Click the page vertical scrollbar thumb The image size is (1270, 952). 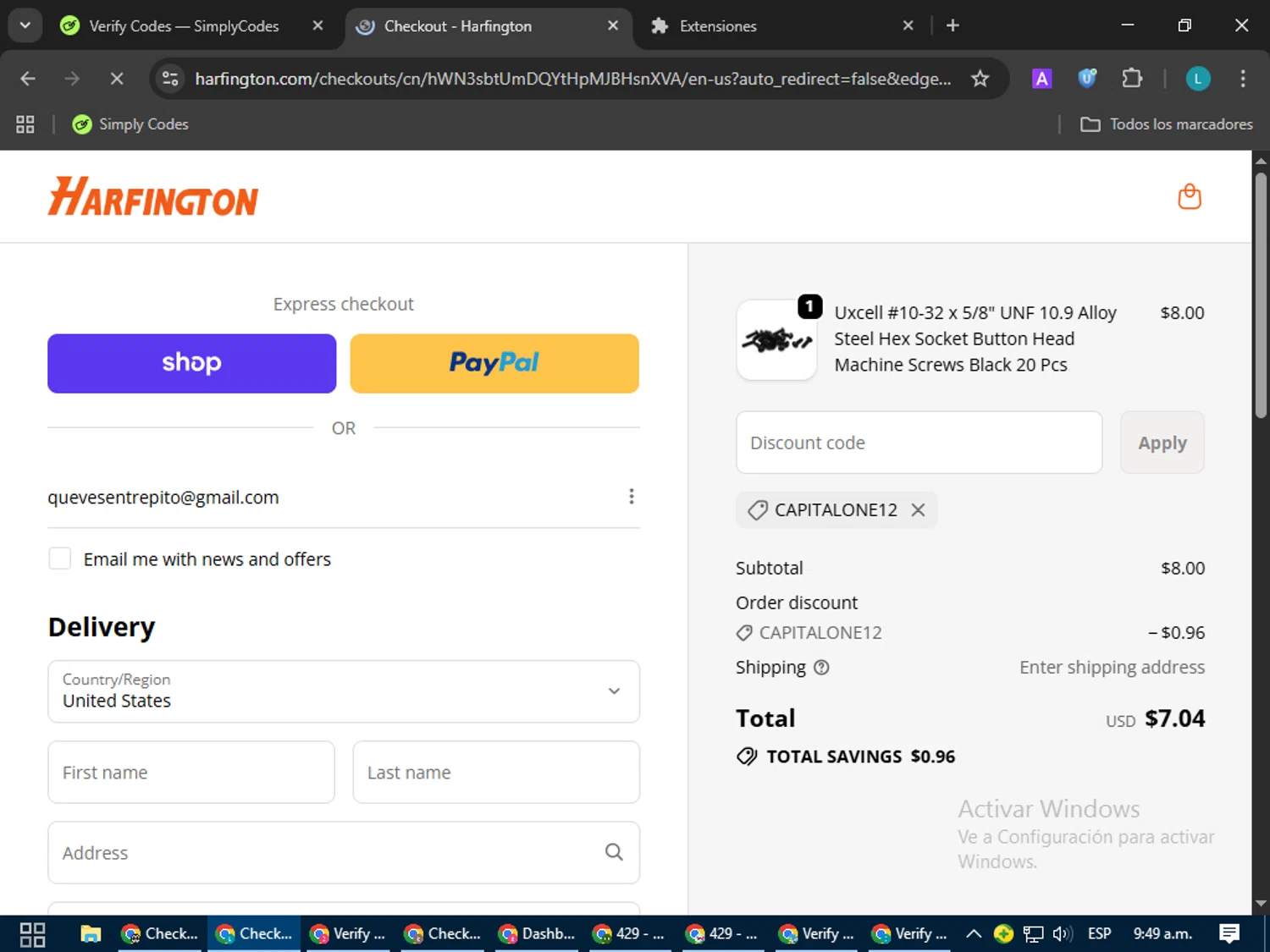tap(1261, 294)
